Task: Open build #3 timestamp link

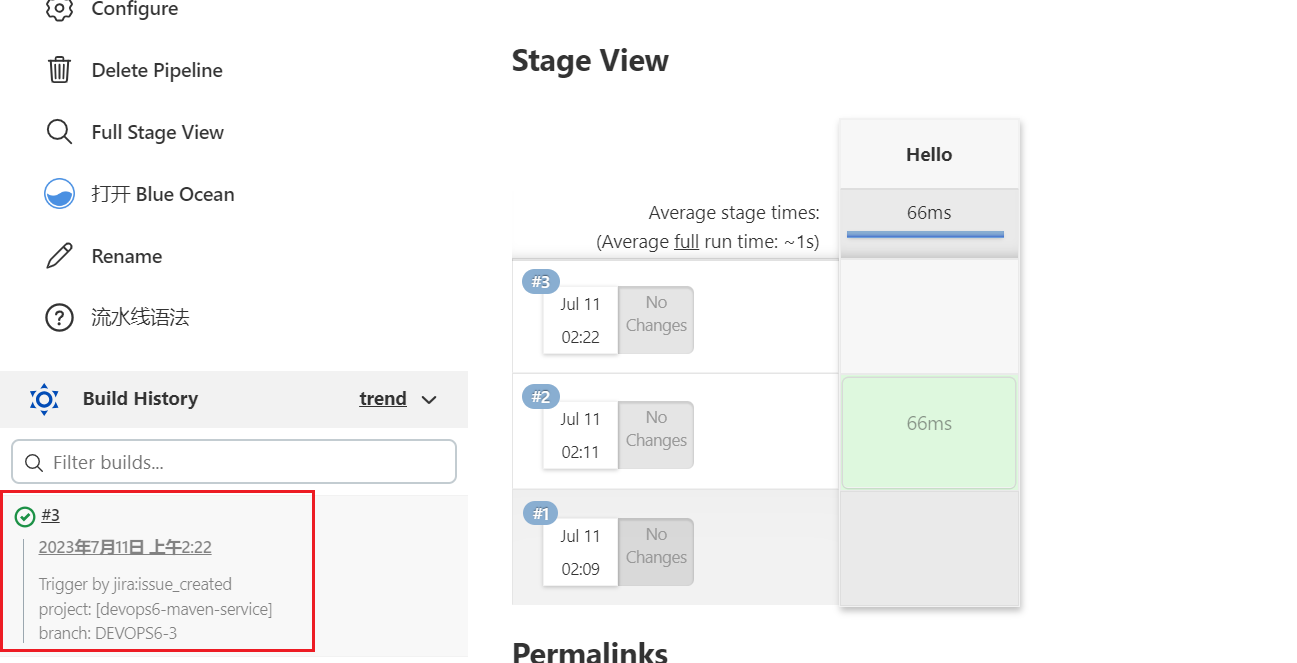Action: point(125,547)
